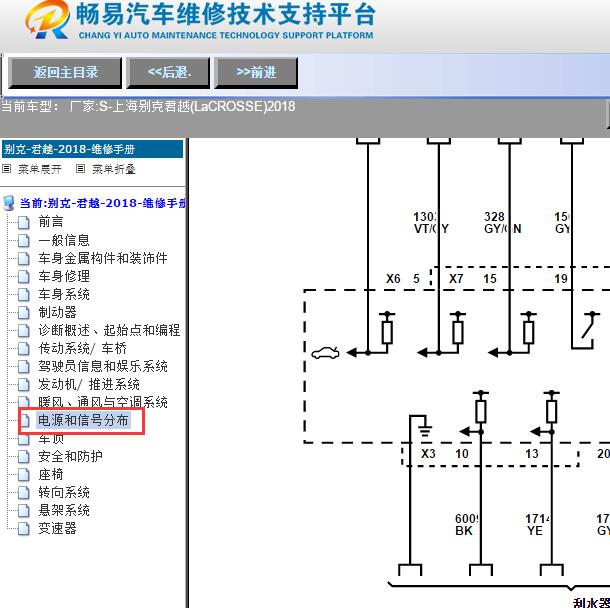Image resolution: width=610 pixels, height=608 pixels.
Task: Select the 电源和信号分布 section
Action: pos(83,421)
